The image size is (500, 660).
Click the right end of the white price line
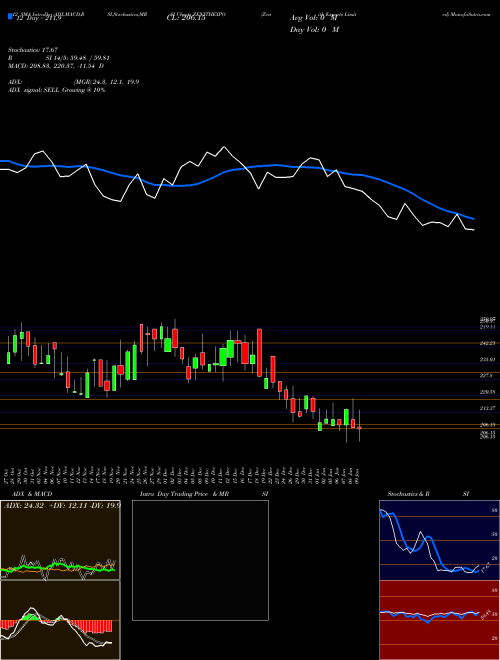click(x=473, y=230)
